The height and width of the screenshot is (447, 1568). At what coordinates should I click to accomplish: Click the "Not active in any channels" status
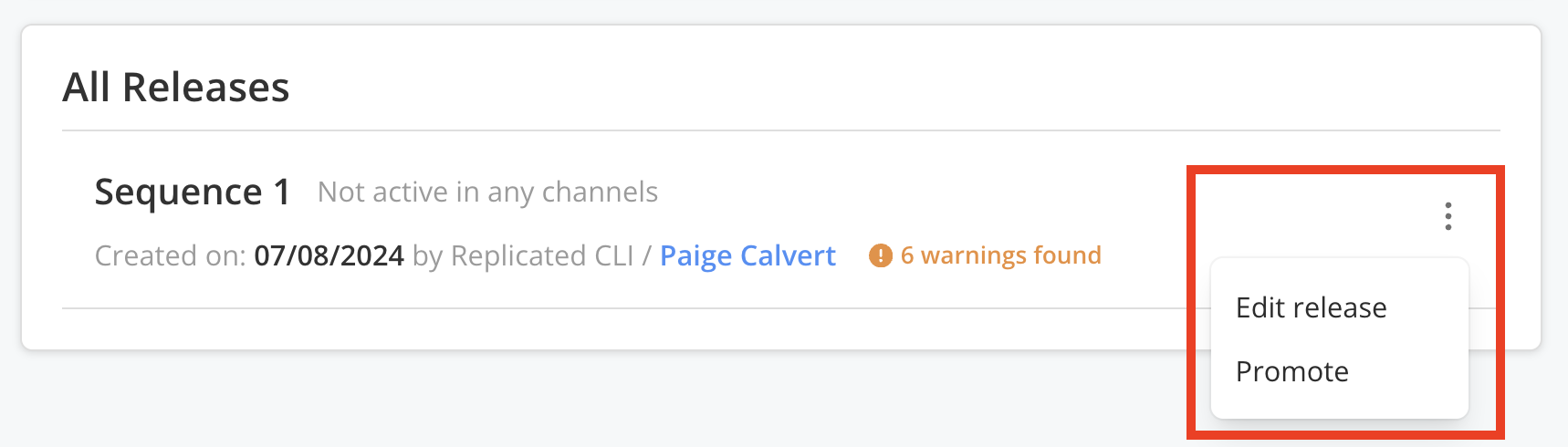pyautogui.click(x=487, y=192)
